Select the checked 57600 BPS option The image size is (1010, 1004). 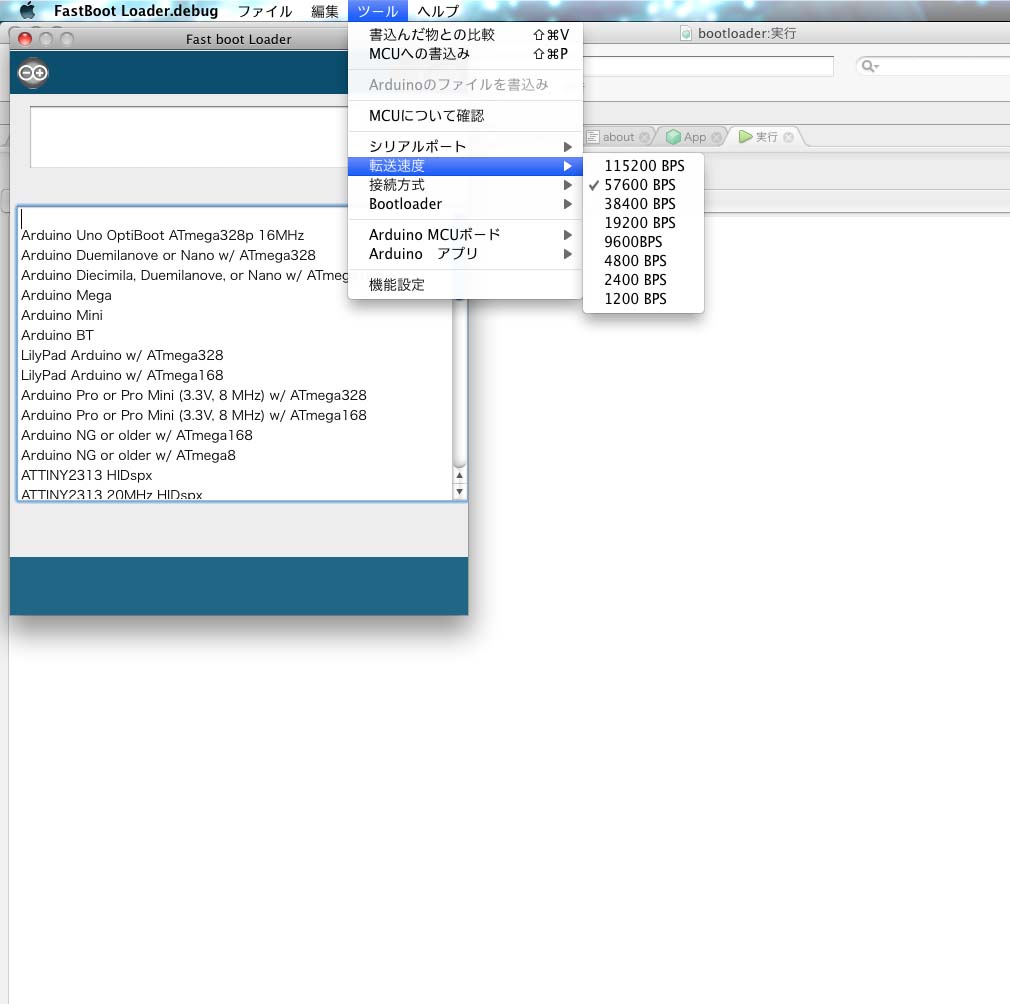tap(643, 185)
